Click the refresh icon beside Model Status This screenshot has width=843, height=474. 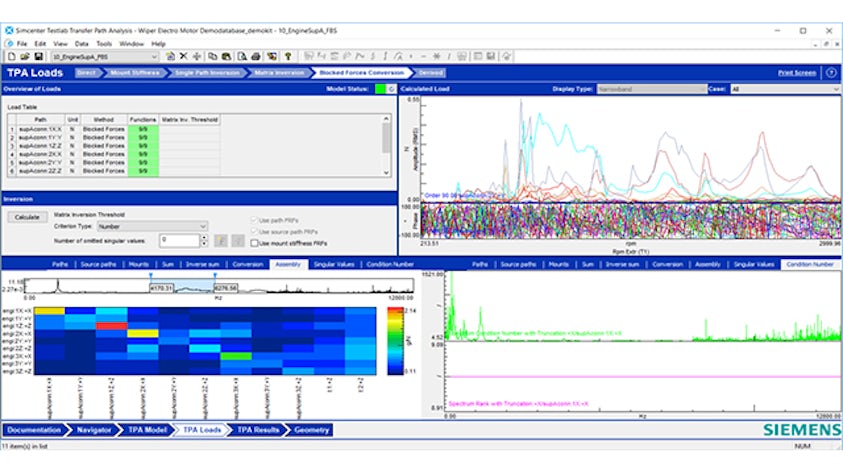(391, 89)
